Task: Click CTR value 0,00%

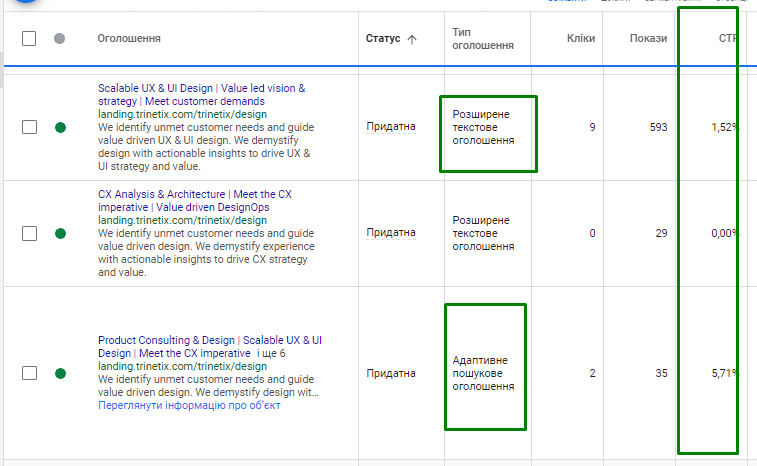Action: 725,233
